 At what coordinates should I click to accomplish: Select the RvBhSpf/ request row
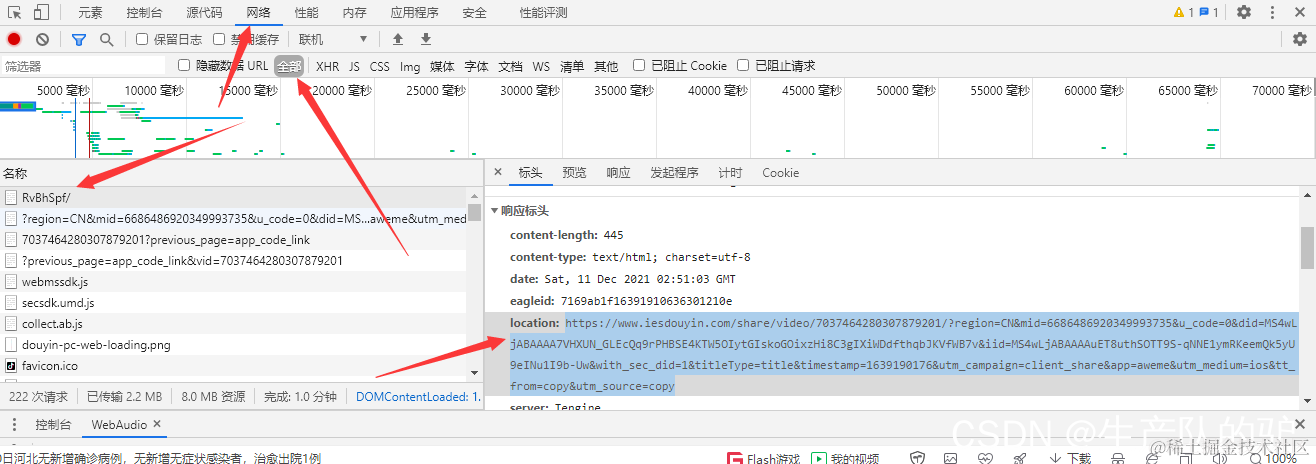click(233, 197)
